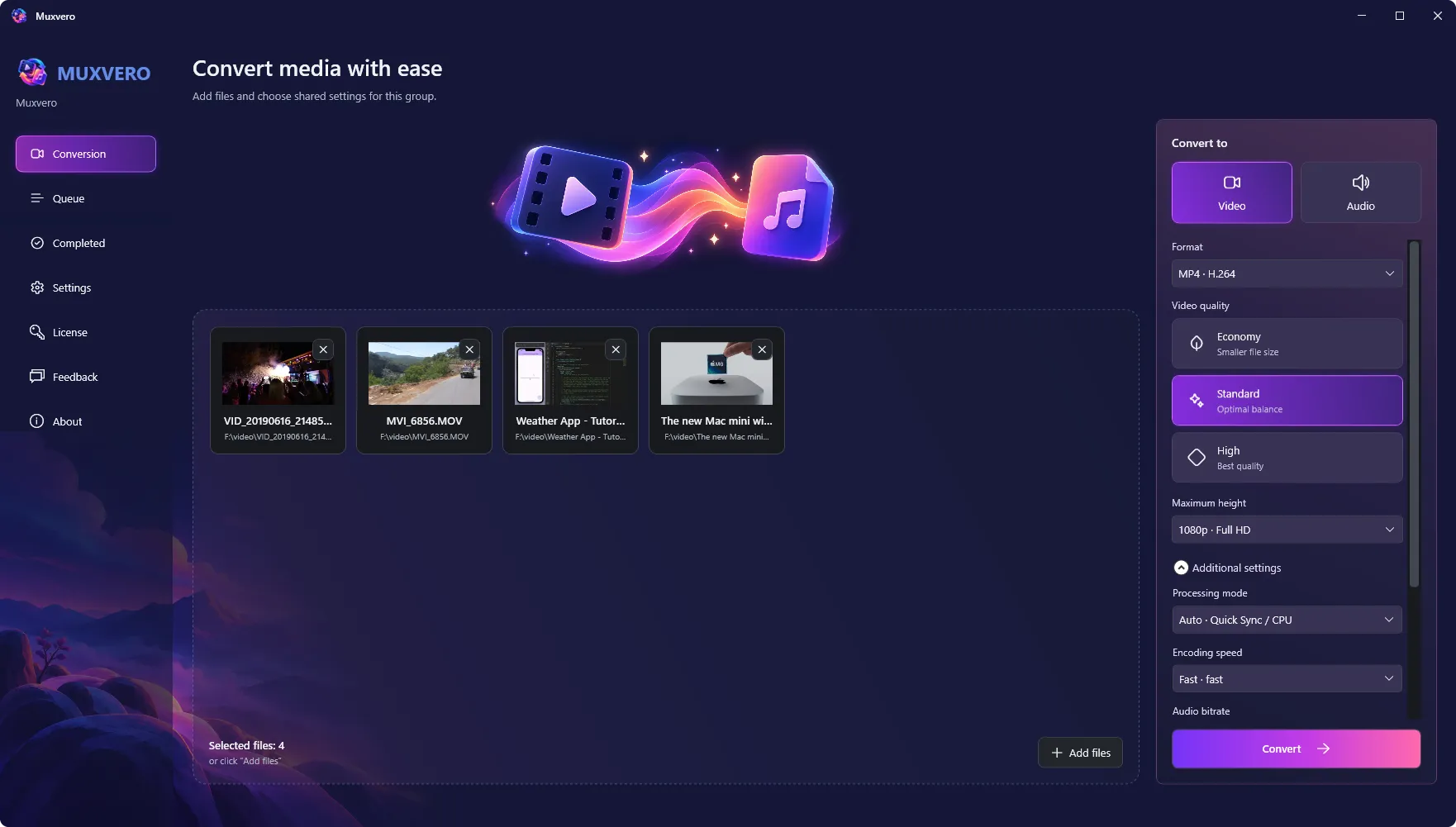Click the Settings gear icon
The width and height of the screenshot is (1456, 827).
coord(37,288)
